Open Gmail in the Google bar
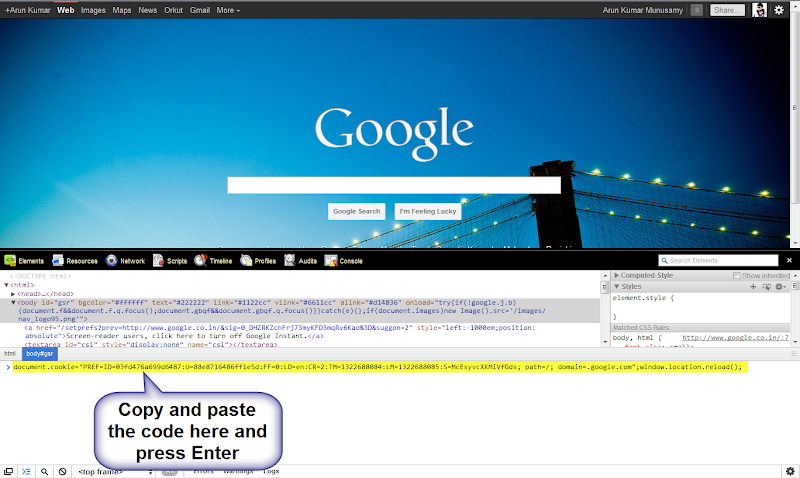Screen dimensions: 800x478 [200, 10]
